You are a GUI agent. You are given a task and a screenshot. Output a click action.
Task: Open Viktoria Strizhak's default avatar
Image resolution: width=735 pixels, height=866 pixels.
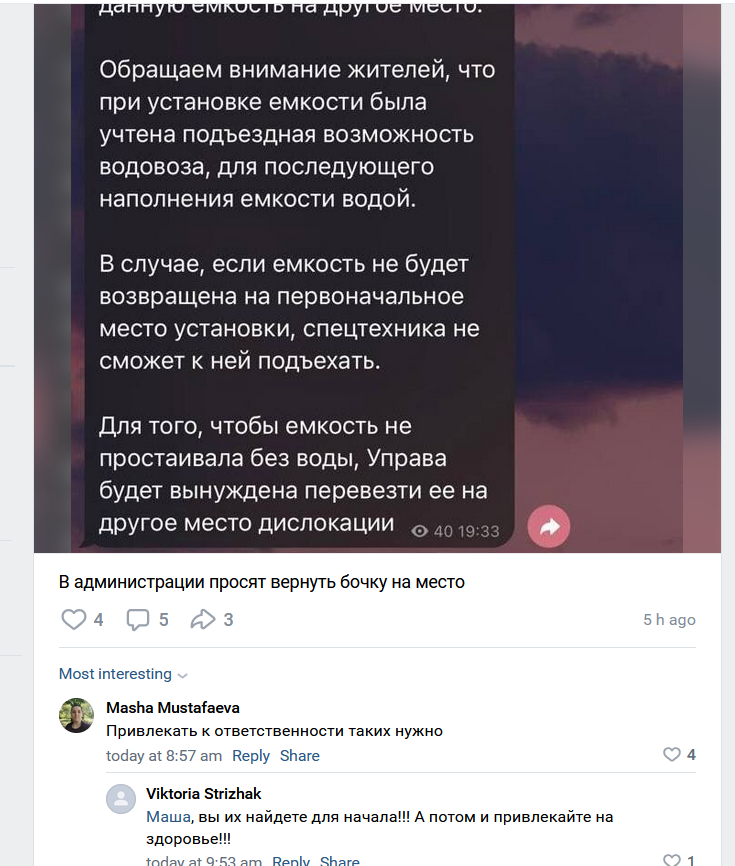pyautogui.click(x=121, y=799)
